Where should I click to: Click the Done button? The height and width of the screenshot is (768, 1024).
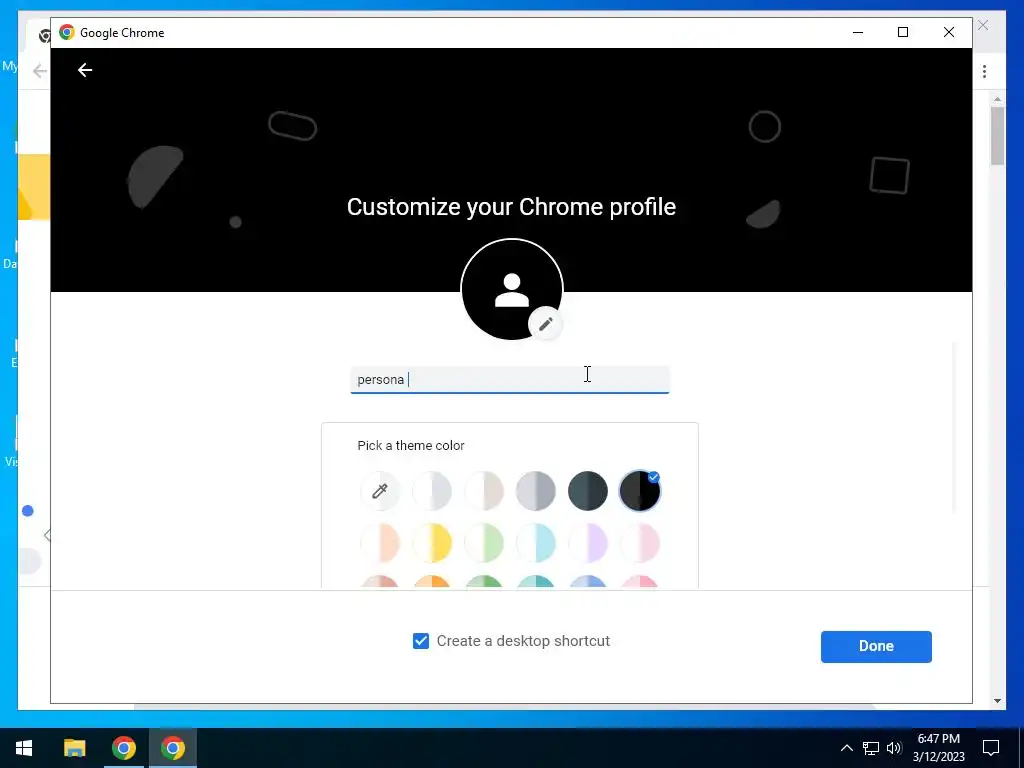(x=876, y=647)
